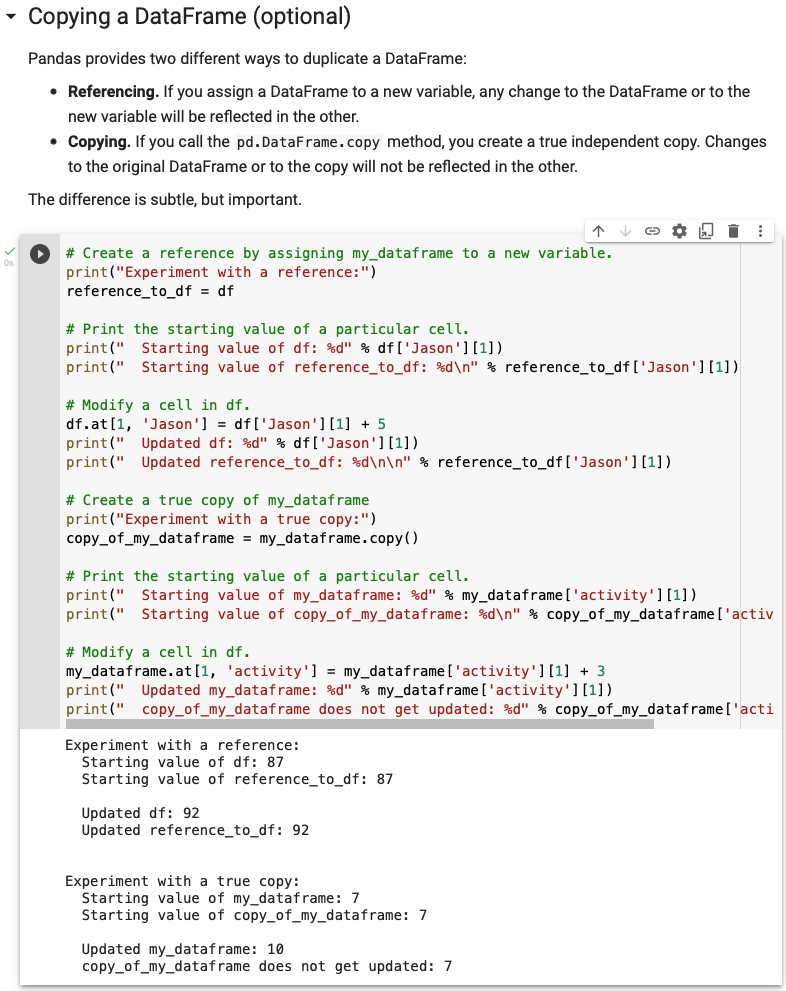This screenshot has height=991, width=786.
Task: Click output 'Updated my_dataframe: 10'
Action: (183, 949)
